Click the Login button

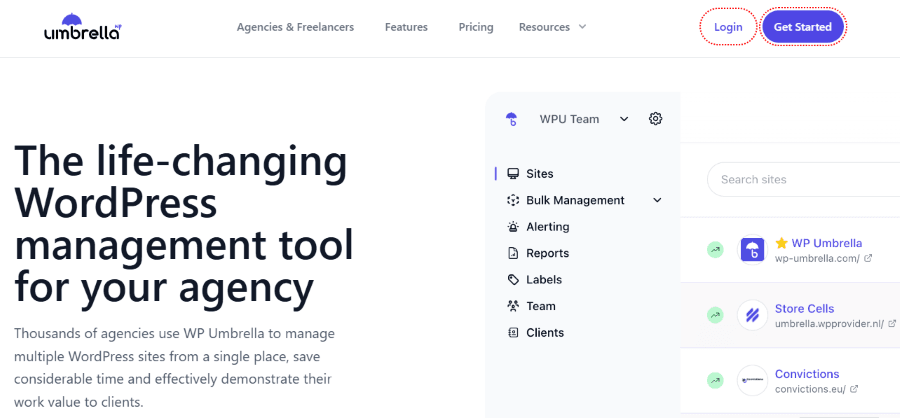tap(728, 27)
